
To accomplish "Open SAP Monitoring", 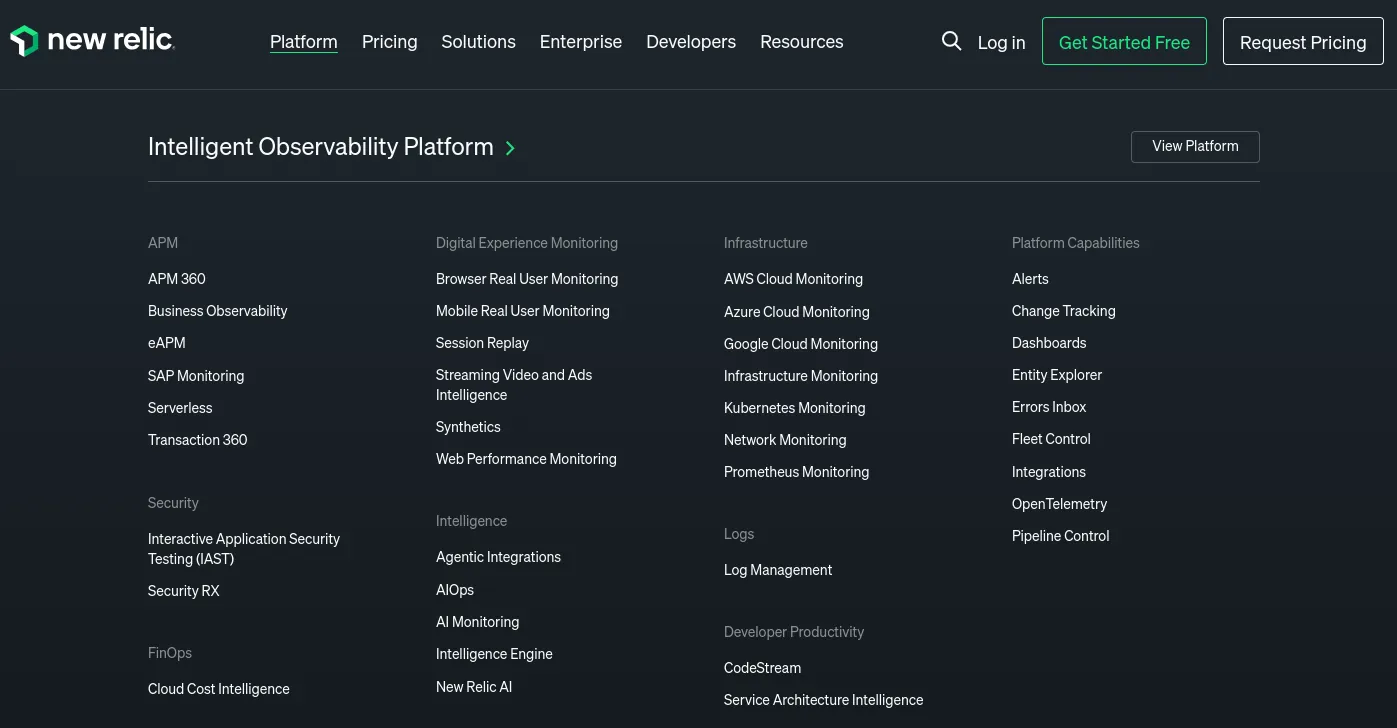I will (196, 376).
